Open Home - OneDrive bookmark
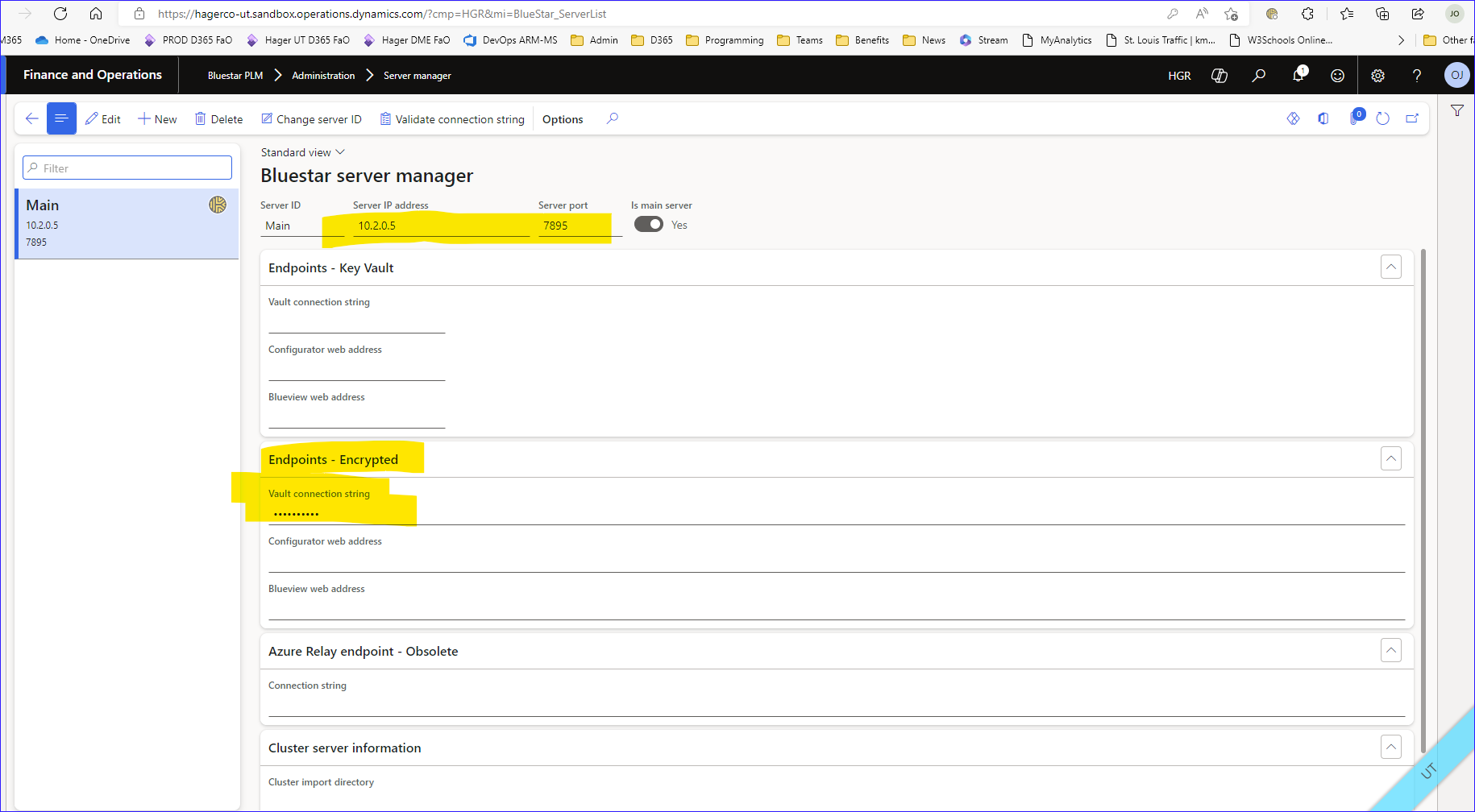The image size is (1475, 812). tap(83, 40)
